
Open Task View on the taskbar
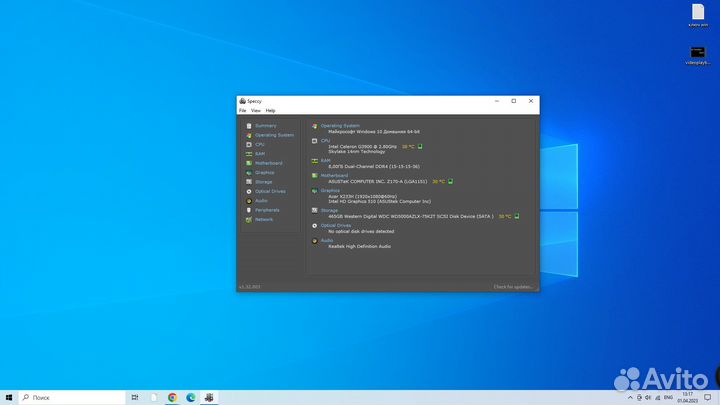pyautogui.click(x=135, y=398)
